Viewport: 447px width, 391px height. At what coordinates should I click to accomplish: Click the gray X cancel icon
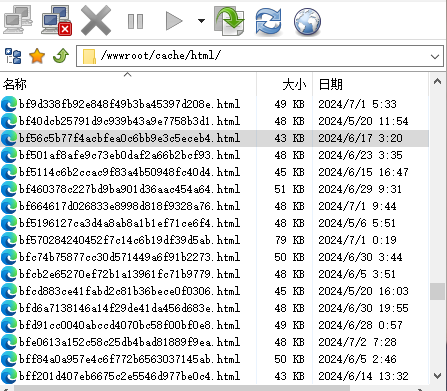coord(96,21)
